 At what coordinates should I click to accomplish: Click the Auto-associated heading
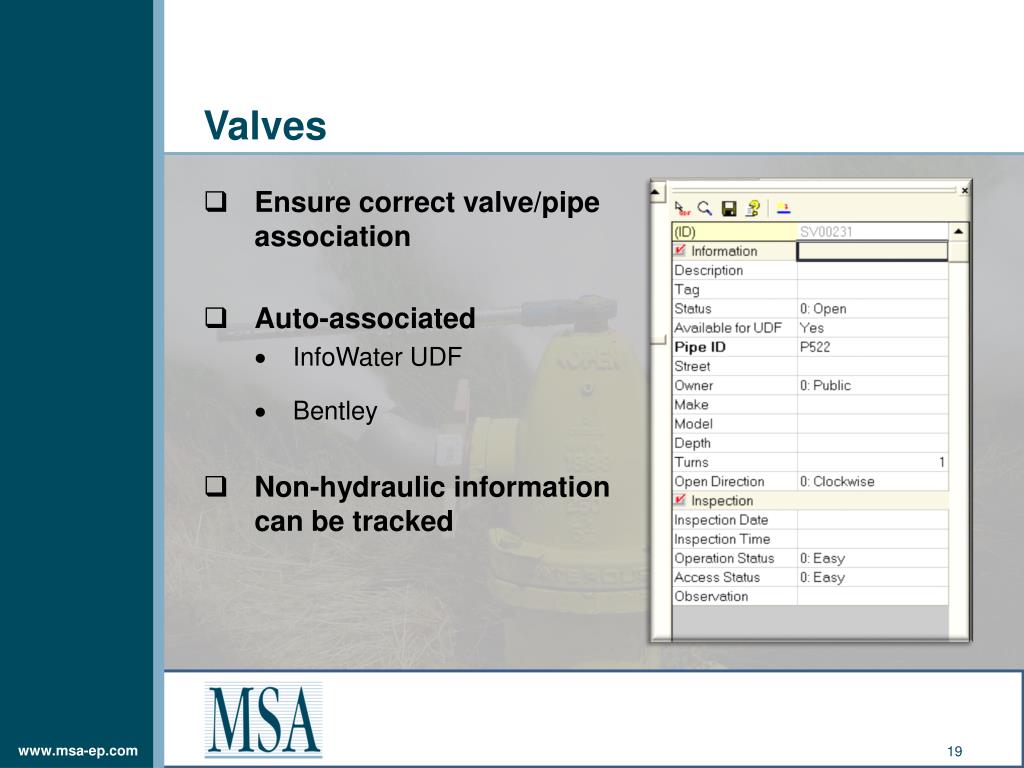click(364, 319)
